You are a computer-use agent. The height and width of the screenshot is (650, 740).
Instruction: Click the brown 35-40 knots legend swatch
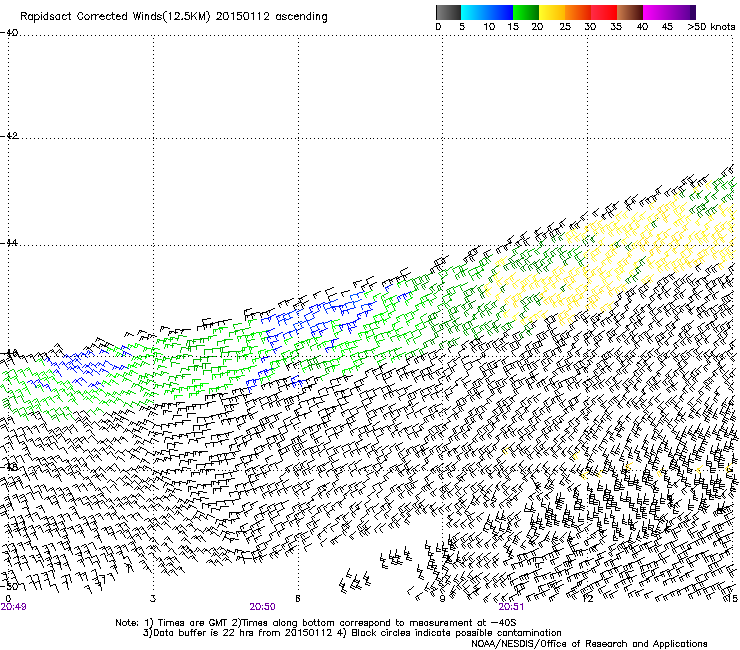coord(630,12)
